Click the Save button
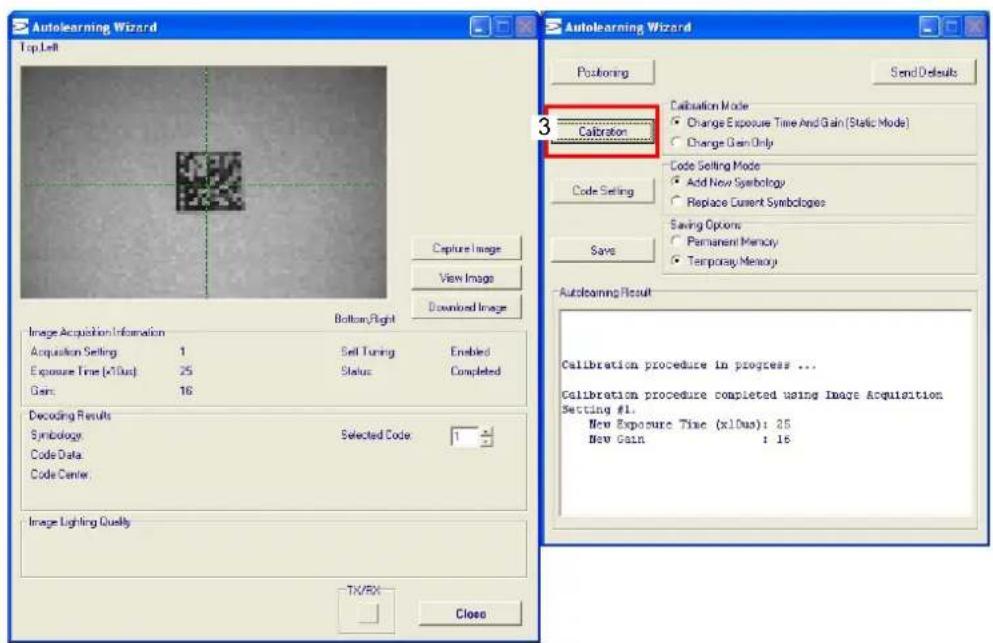The image size is (993, 643). click(602, 250)
